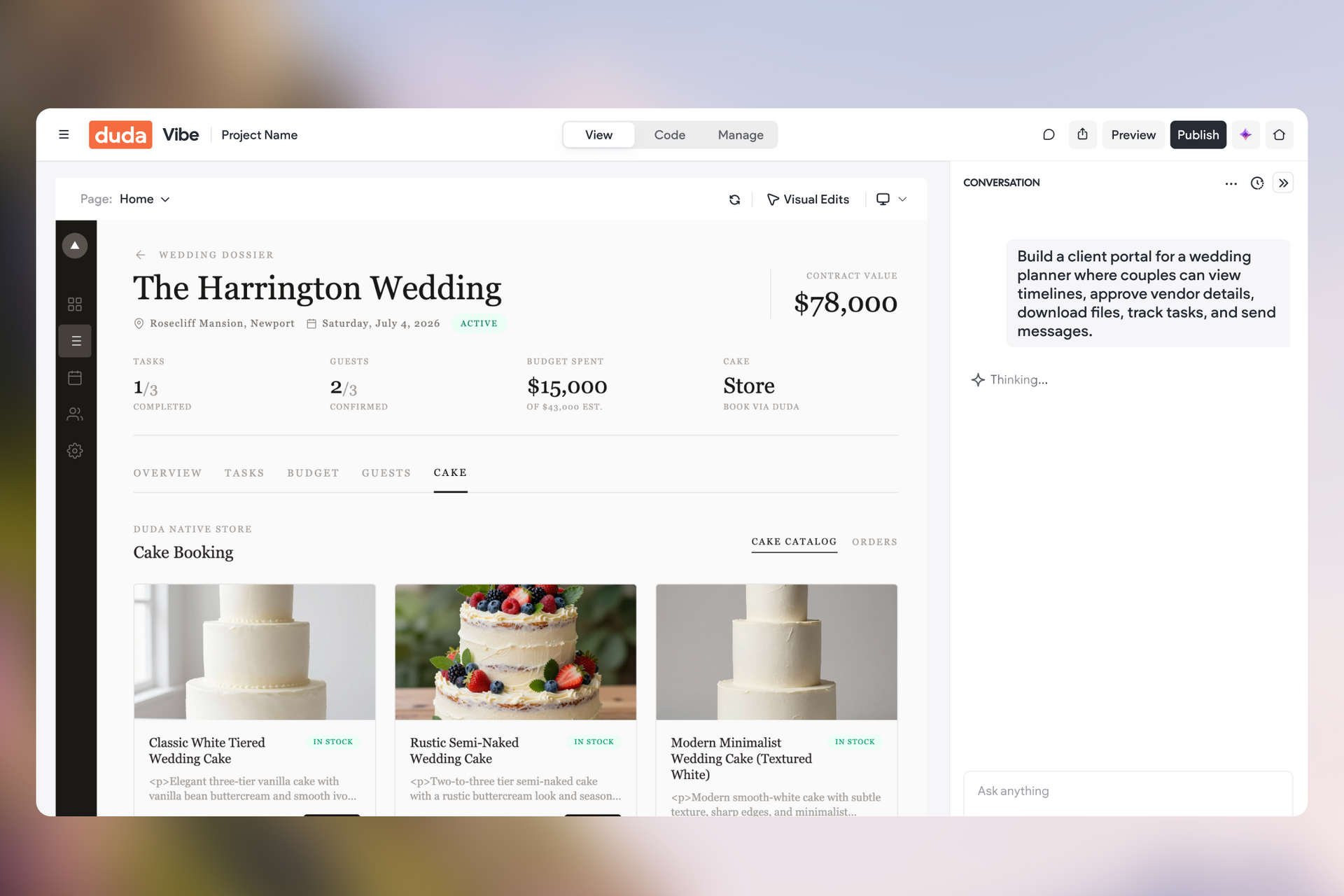This screenshot has height=896, width=1344.
Task: Click the Project Name title
Action: [259, 135]
